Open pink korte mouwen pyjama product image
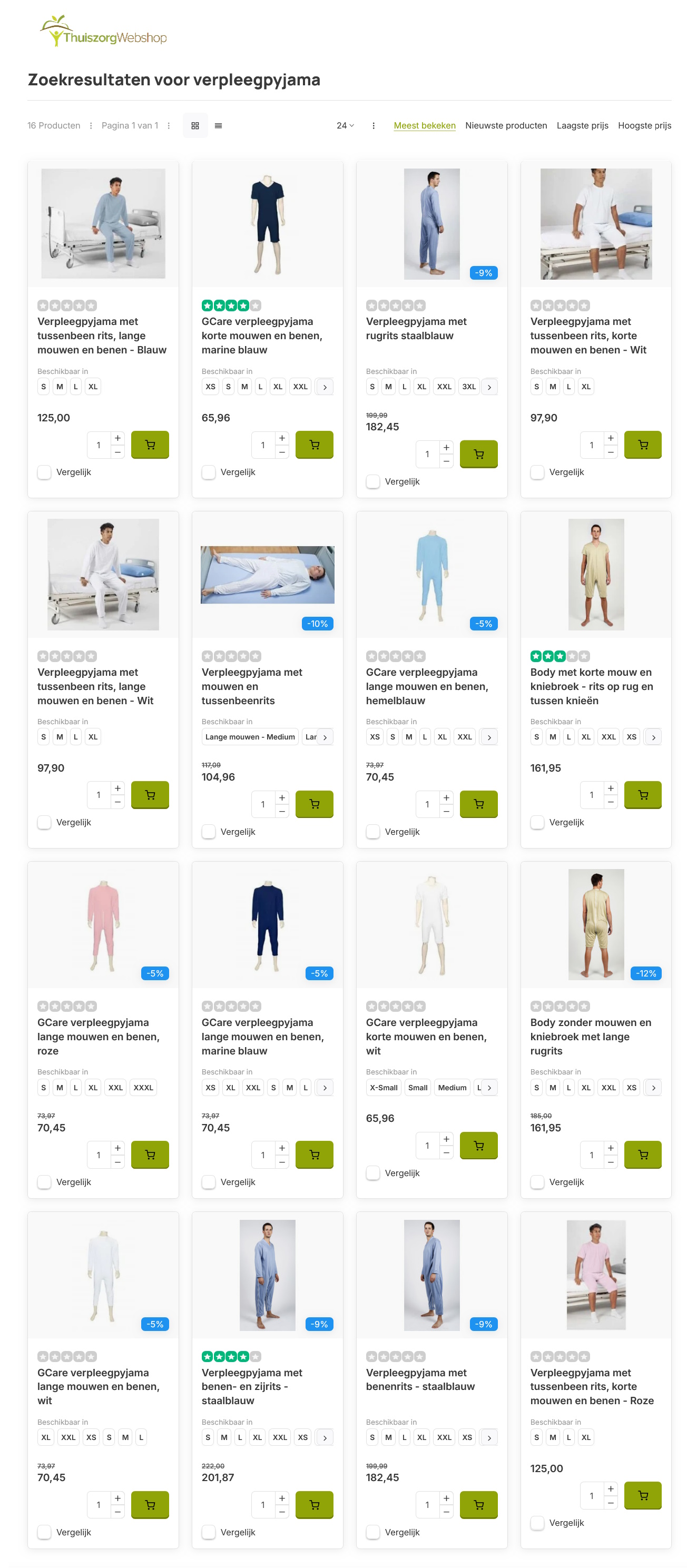Screen dimensions: 687x1568 (x=596, y=1275)
